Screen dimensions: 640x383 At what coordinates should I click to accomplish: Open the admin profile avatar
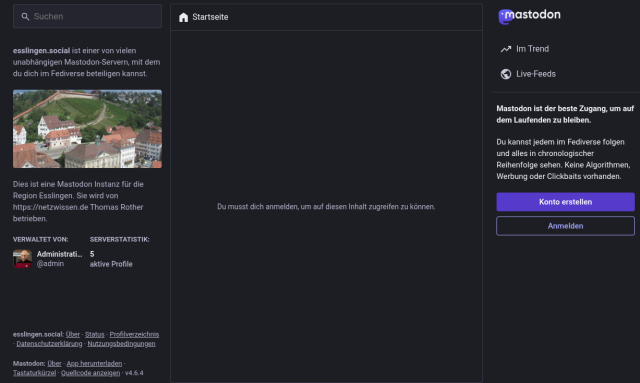[22, 259]
